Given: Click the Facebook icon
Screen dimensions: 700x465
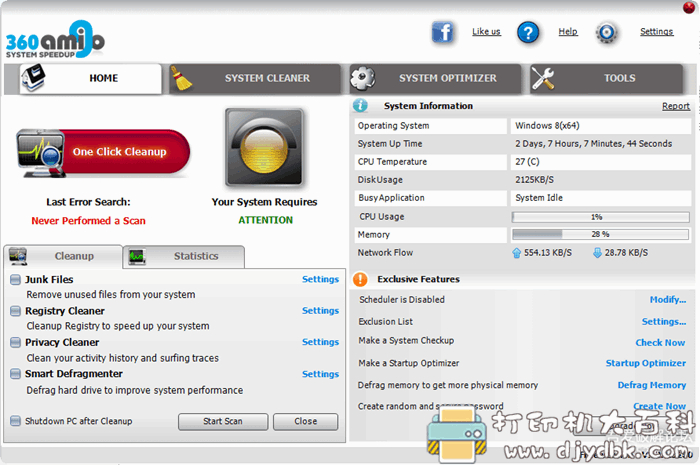Looking at the screenshot, I should pos(442,32).
